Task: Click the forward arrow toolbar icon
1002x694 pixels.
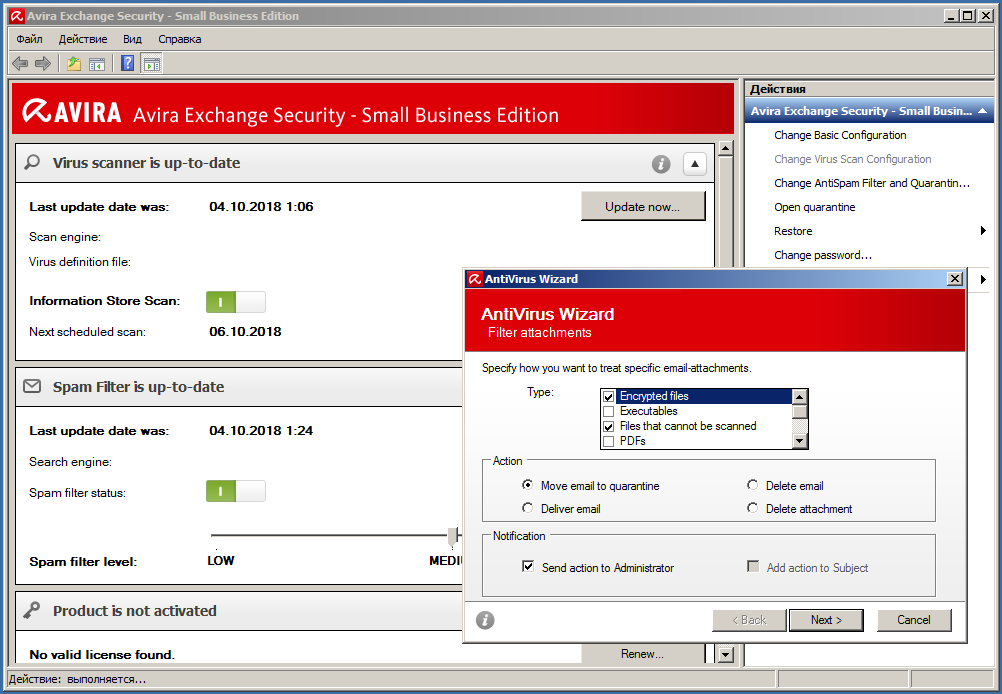Action: pos(43,63)
